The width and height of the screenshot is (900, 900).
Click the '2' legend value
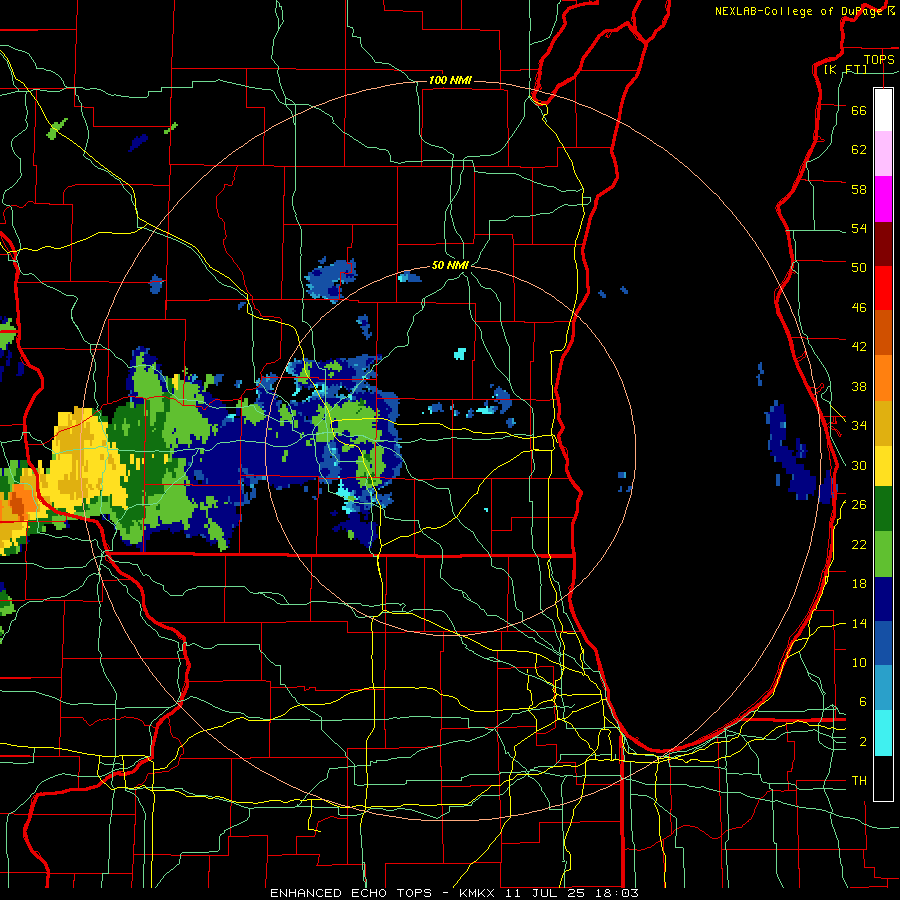(x=862, y=741)
